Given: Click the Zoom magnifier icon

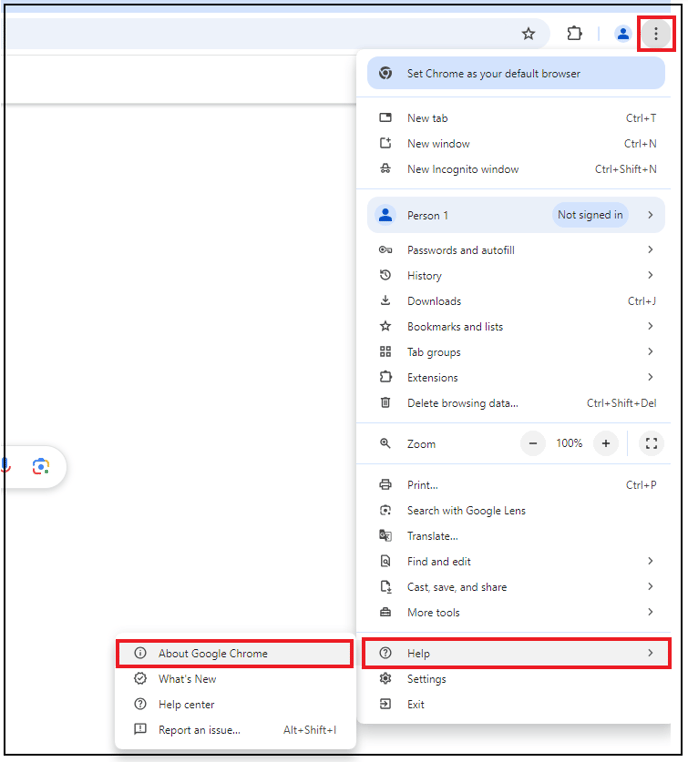Looking at the screenshot, I should 385,443.
